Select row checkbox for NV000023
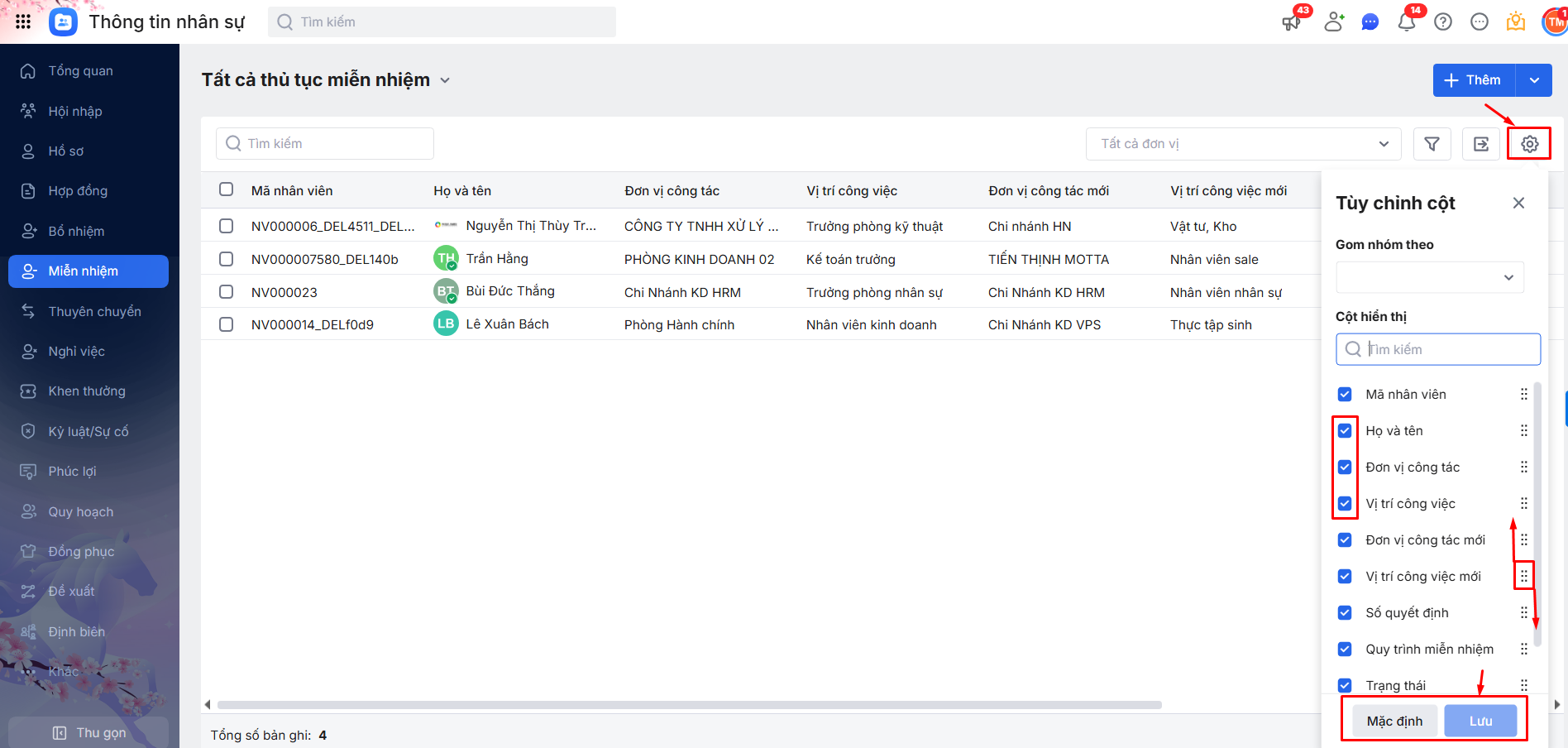This screenshot has height=748, width=1568. [x=226, y=291]
